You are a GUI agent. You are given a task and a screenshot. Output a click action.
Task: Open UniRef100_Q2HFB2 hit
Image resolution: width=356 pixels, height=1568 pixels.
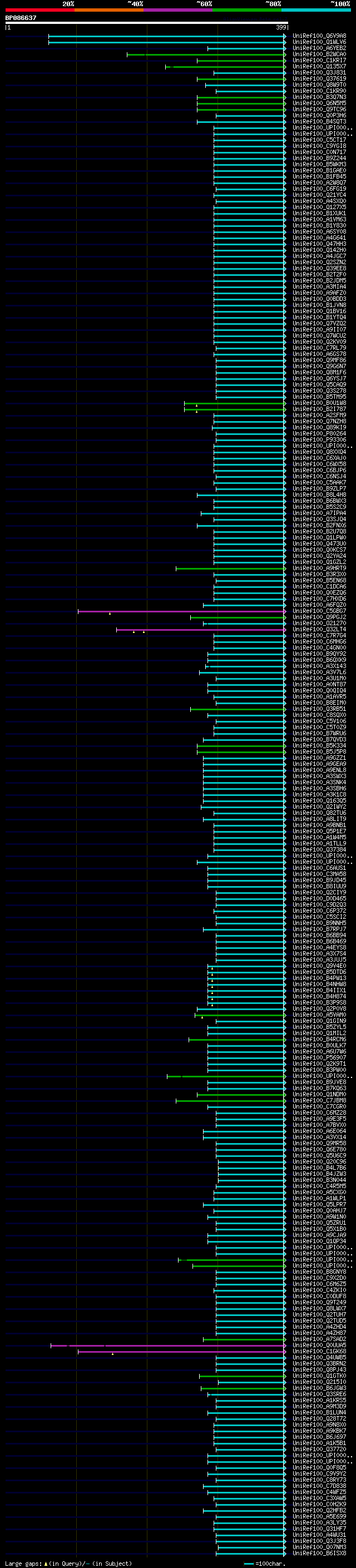click(x=319, y=1510)
